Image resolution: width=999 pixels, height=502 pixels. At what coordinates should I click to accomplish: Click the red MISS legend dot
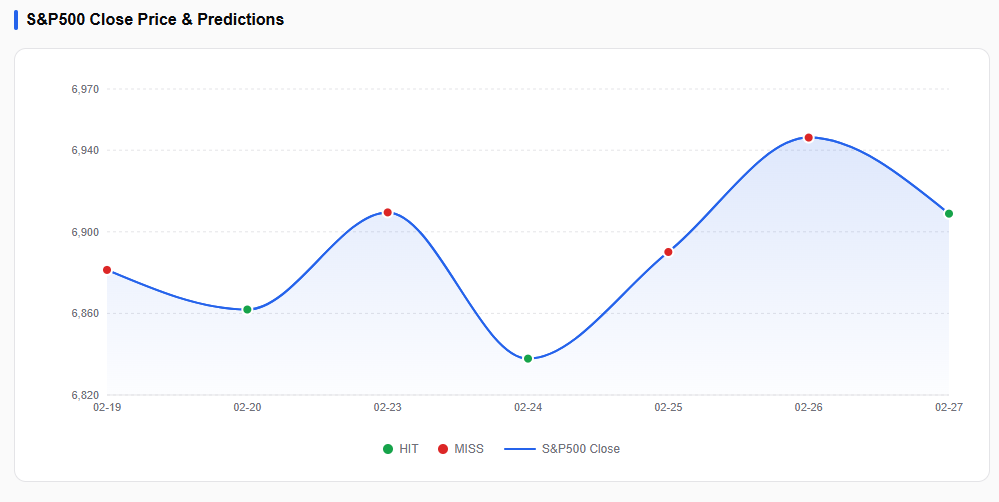tap(443, 449)
